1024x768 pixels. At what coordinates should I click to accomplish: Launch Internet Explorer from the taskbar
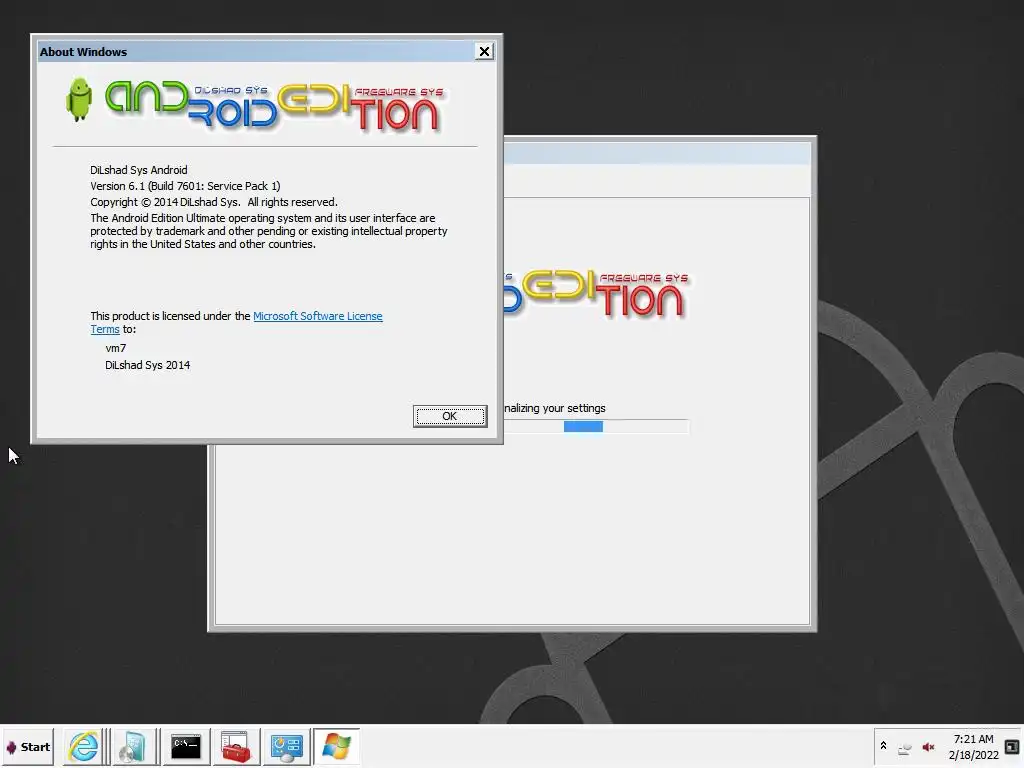pos(84,746)
